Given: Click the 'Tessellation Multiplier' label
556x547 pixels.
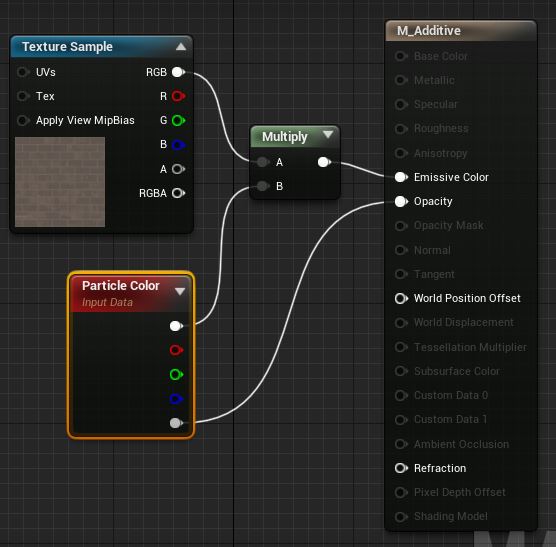Looking at the screenshot, I should (470, 347).
